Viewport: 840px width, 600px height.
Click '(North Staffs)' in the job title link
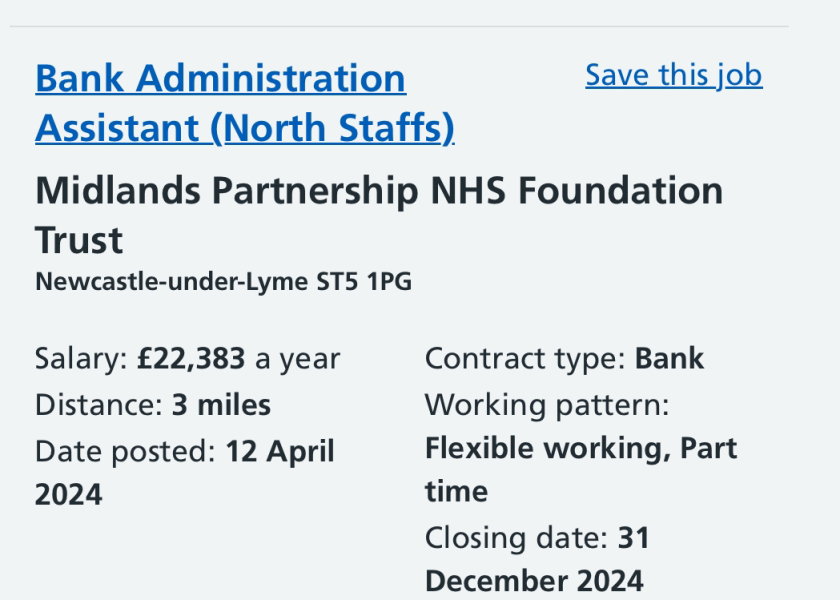[332, 129]
